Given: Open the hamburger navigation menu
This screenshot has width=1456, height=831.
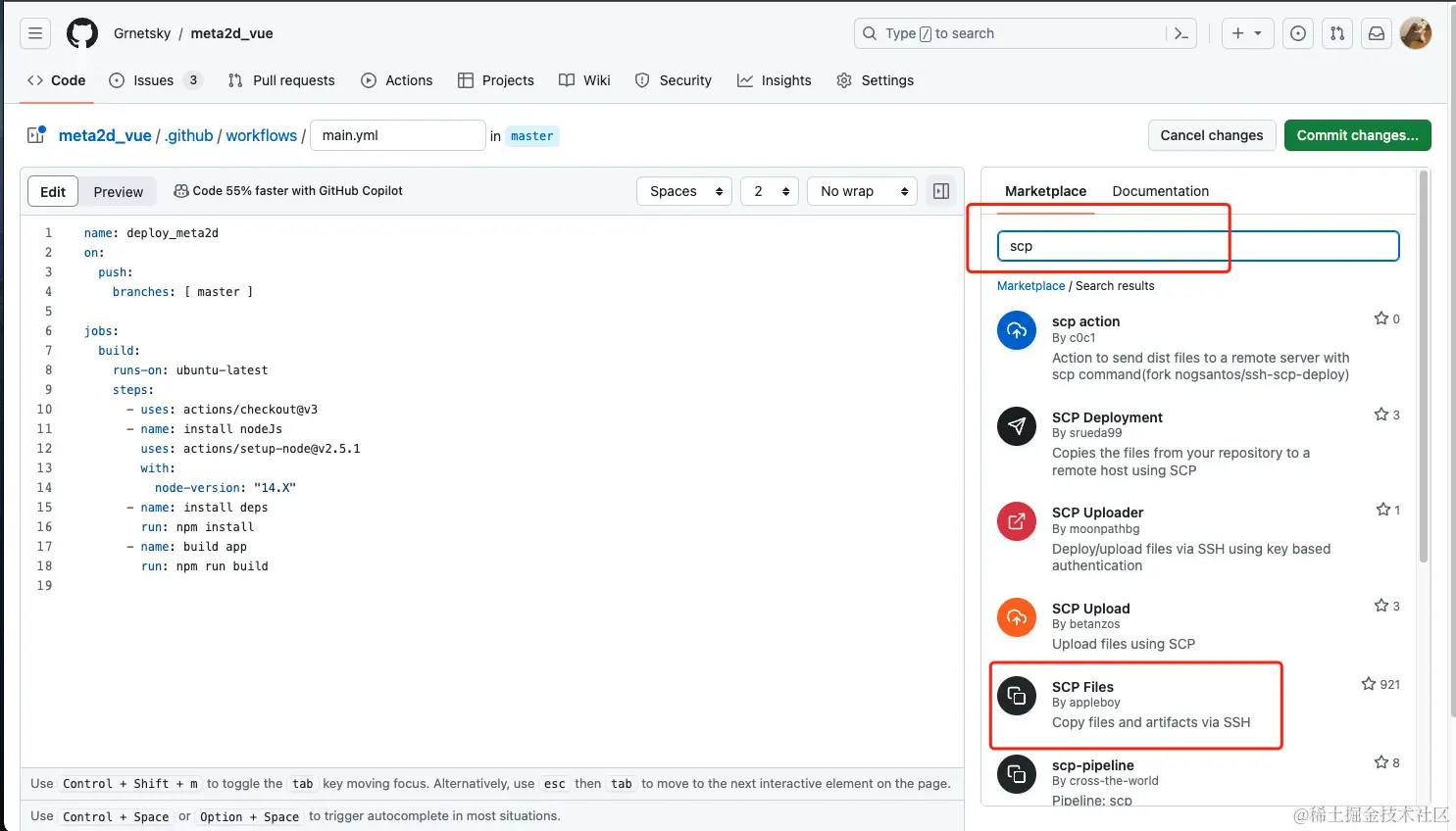Looking at the screenshot, I should coord(35,33).
